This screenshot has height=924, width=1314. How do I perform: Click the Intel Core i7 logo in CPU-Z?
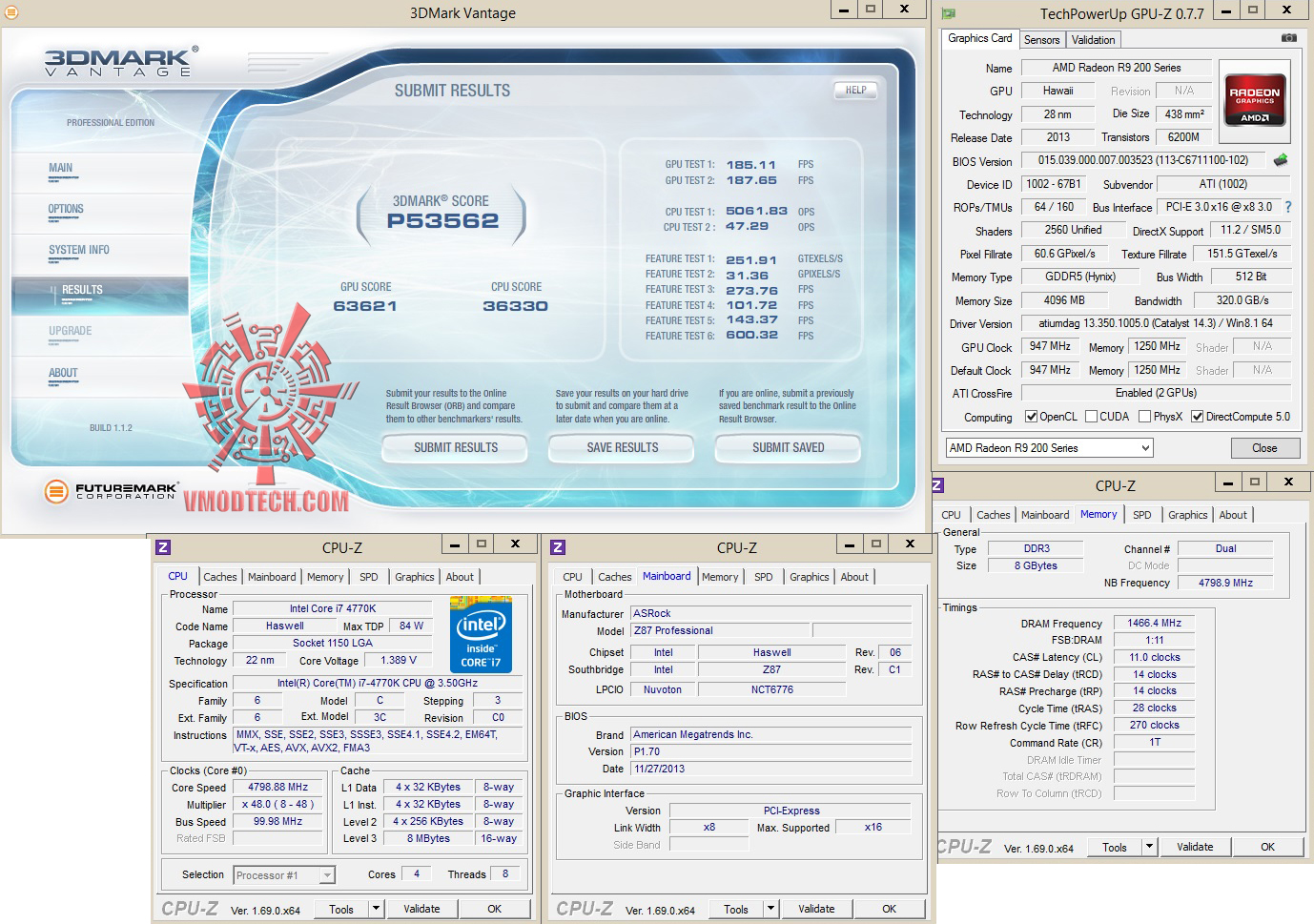[481, 635]
